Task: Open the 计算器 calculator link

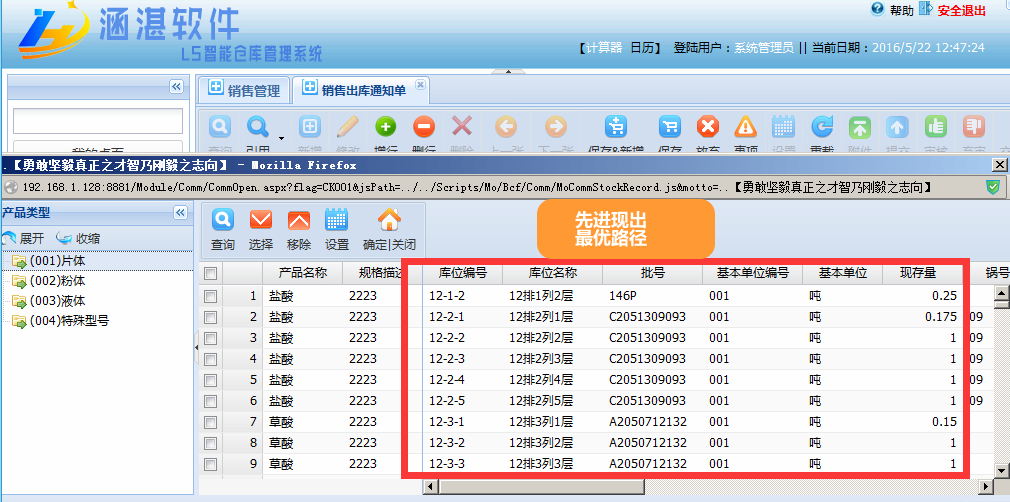Action: click(603, 47)
